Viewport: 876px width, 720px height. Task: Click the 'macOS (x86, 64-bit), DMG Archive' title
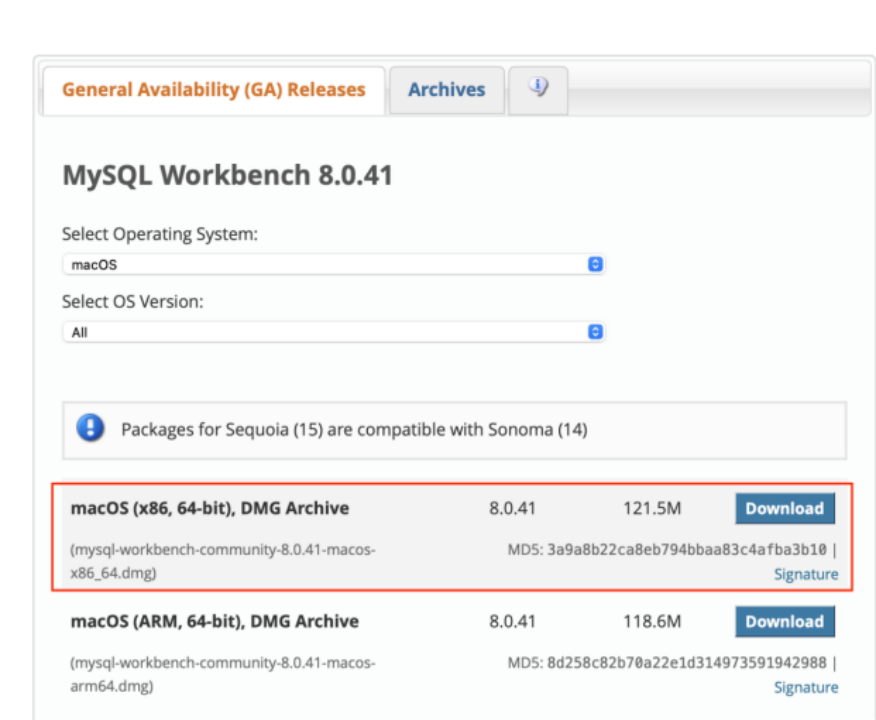click(x=210, y=508)
